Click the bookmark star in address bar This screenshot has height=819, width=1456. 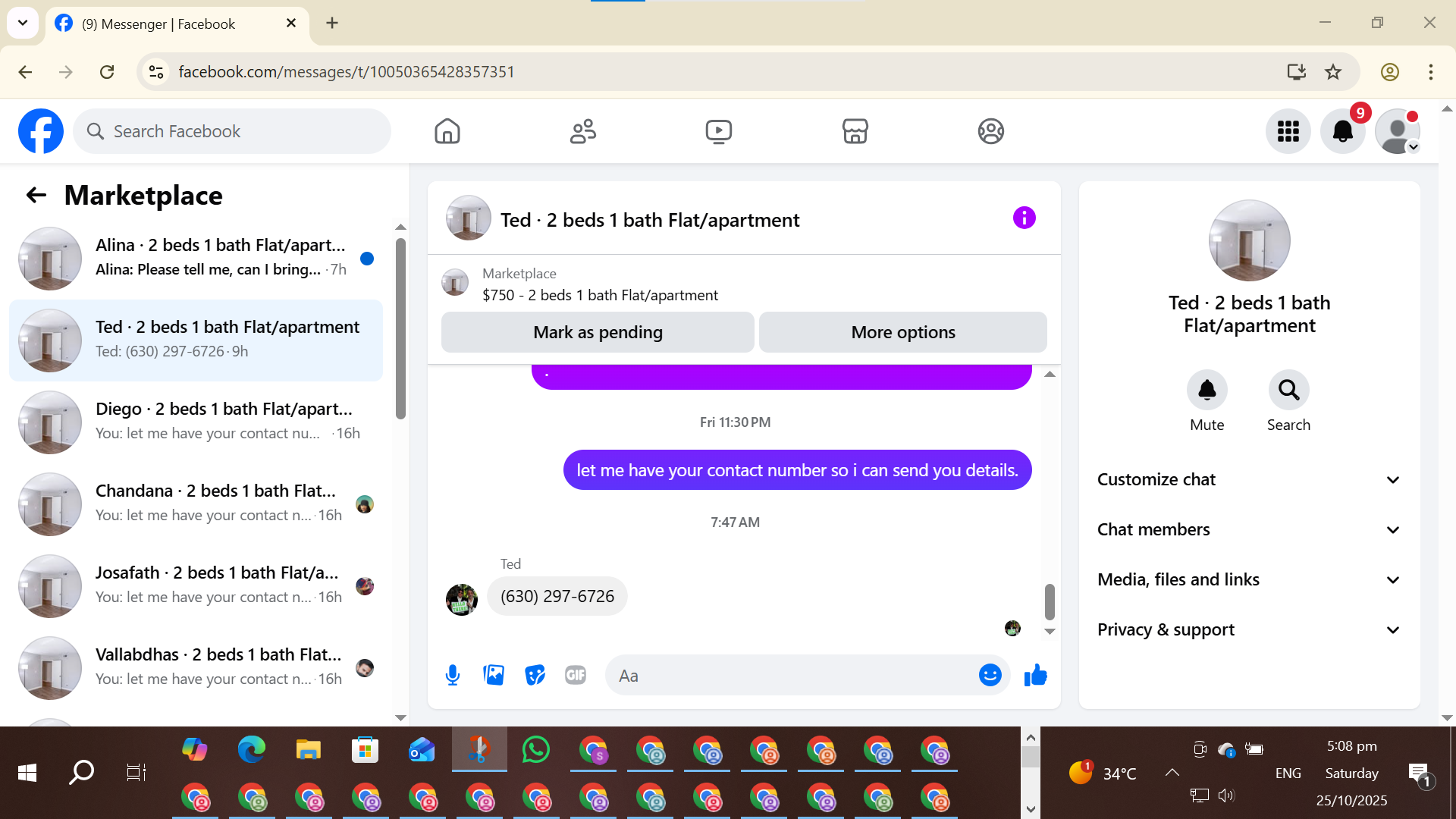(x=1333, y=72)
